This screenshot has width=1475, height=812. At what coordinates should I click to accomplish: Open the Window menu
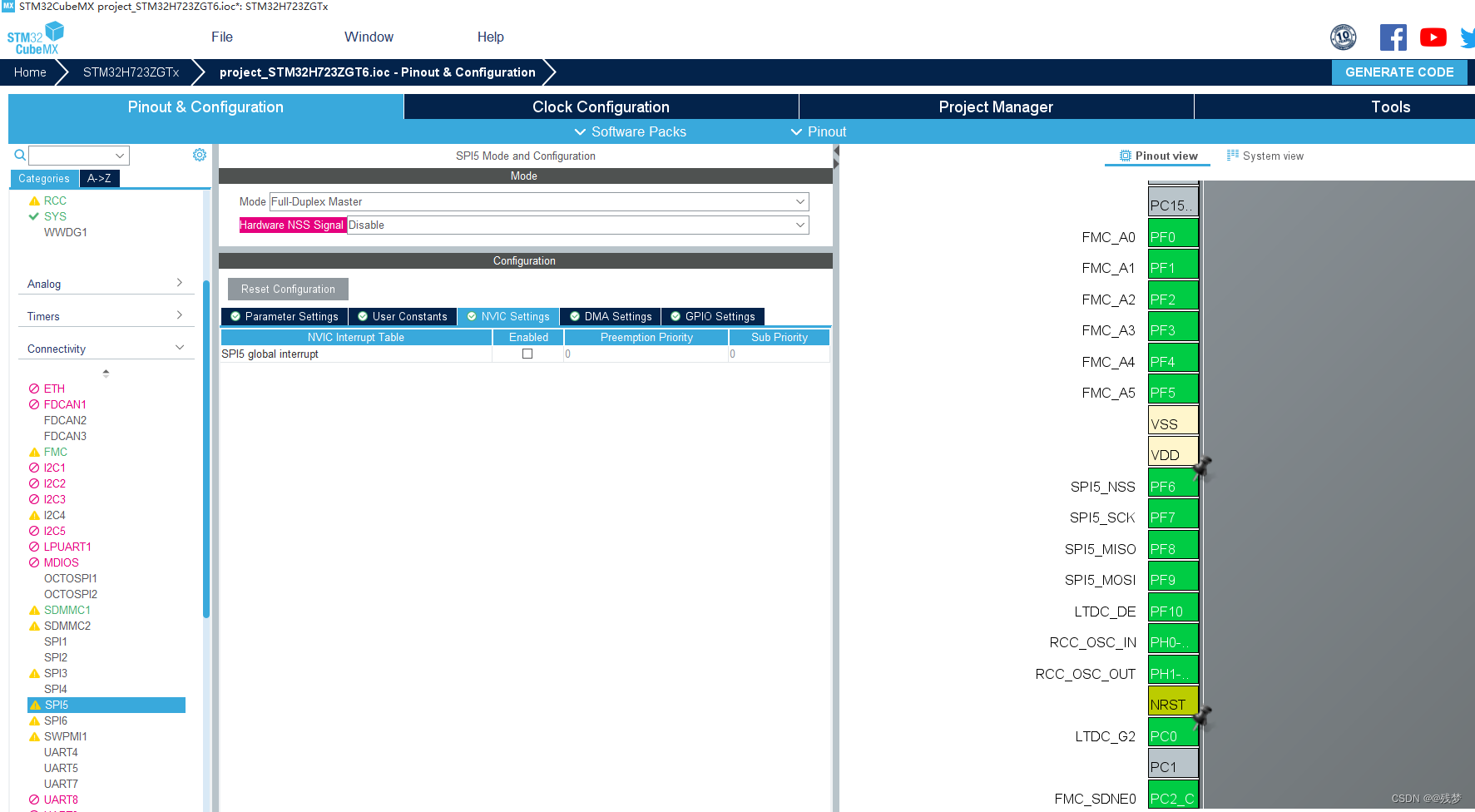(369, 37)
